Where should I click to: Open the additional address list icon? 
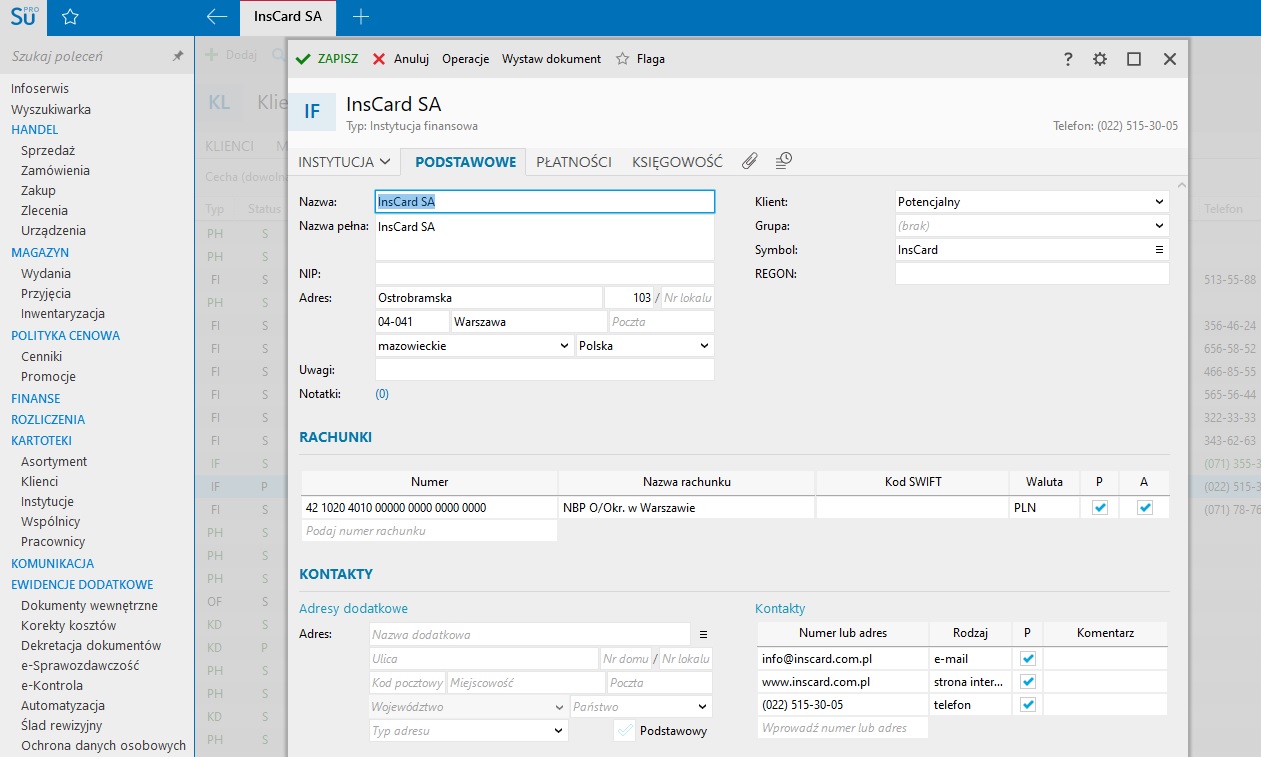coord(703,634)
